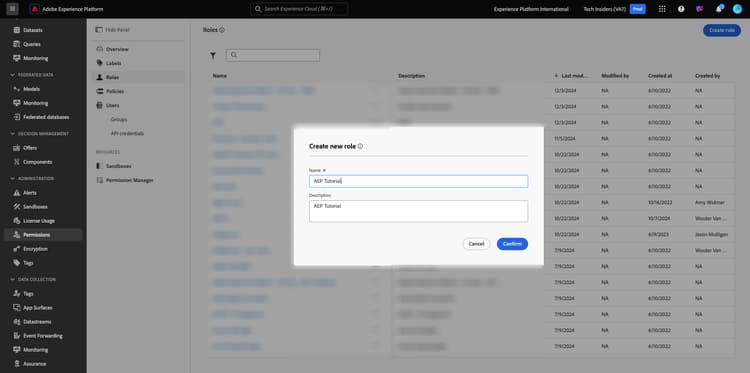The image size is (750, 373).
Task: Click the Name column header
Action: (x=220, y=76)
